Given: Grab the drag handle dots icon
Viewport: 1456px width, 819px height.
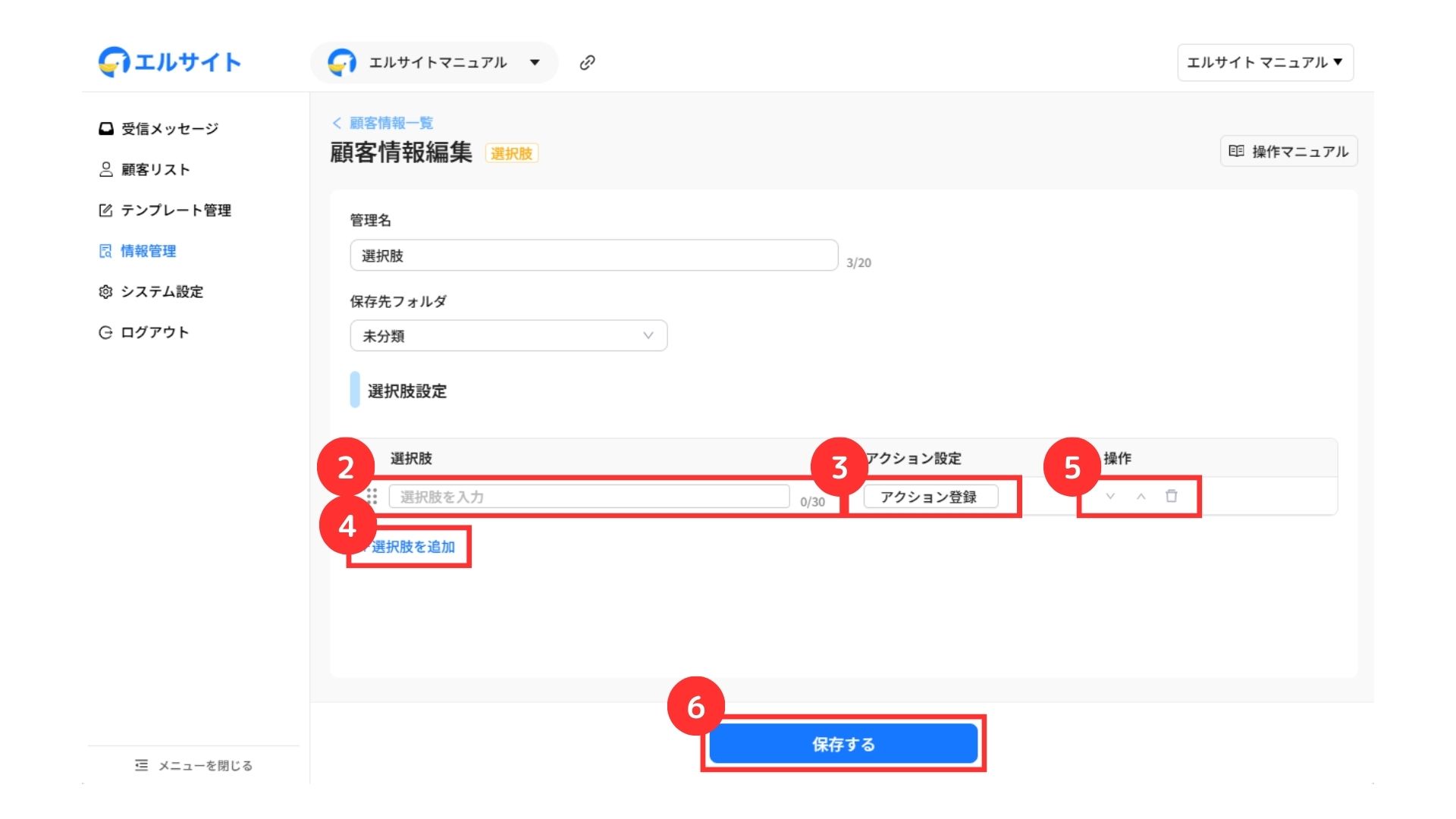Looking at the screenshot, I should point(372,497).
